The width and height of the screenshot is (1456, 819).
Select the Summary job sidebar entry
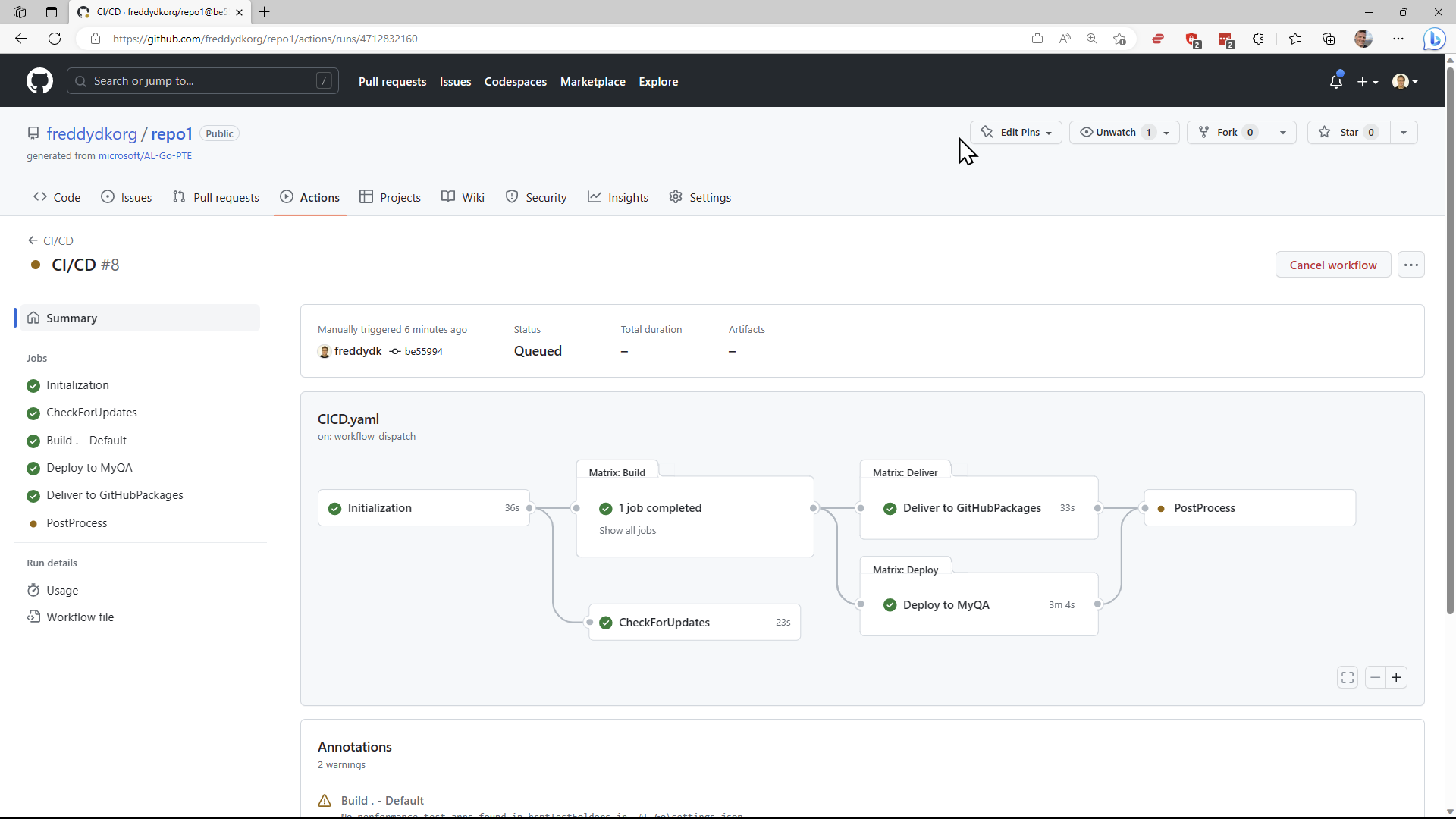tap(71, 318)
